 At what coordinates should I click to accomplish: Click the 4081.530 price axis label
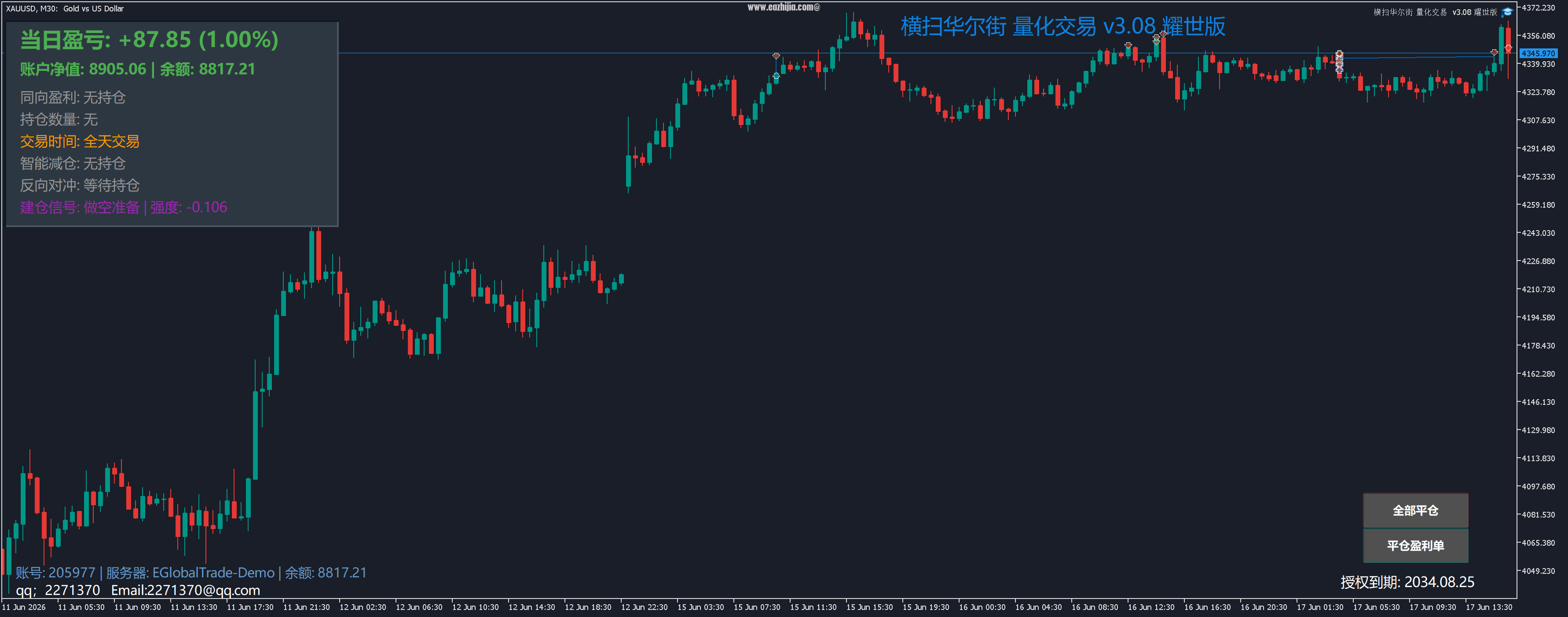(x=1538, y=514)
